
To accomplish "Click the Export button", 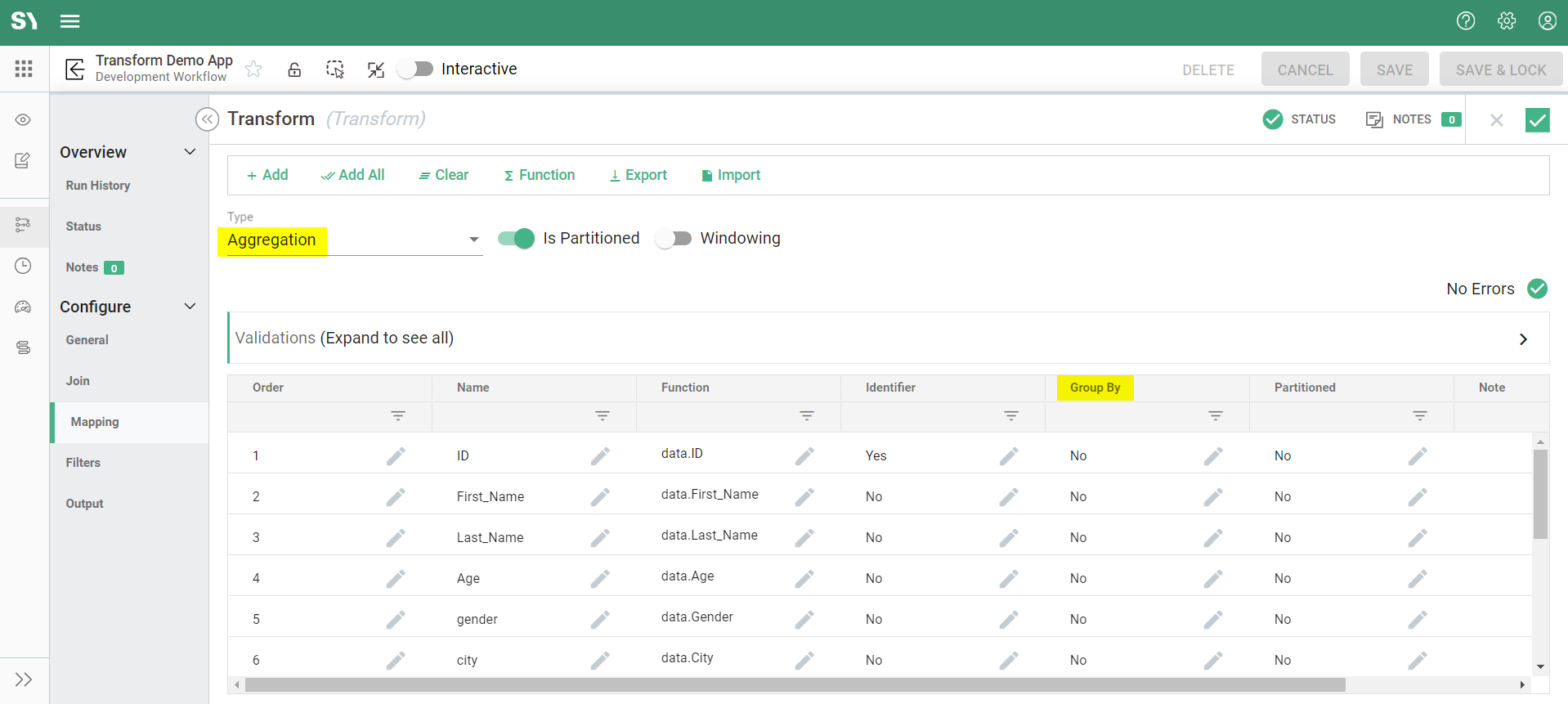I will point(638,175).
